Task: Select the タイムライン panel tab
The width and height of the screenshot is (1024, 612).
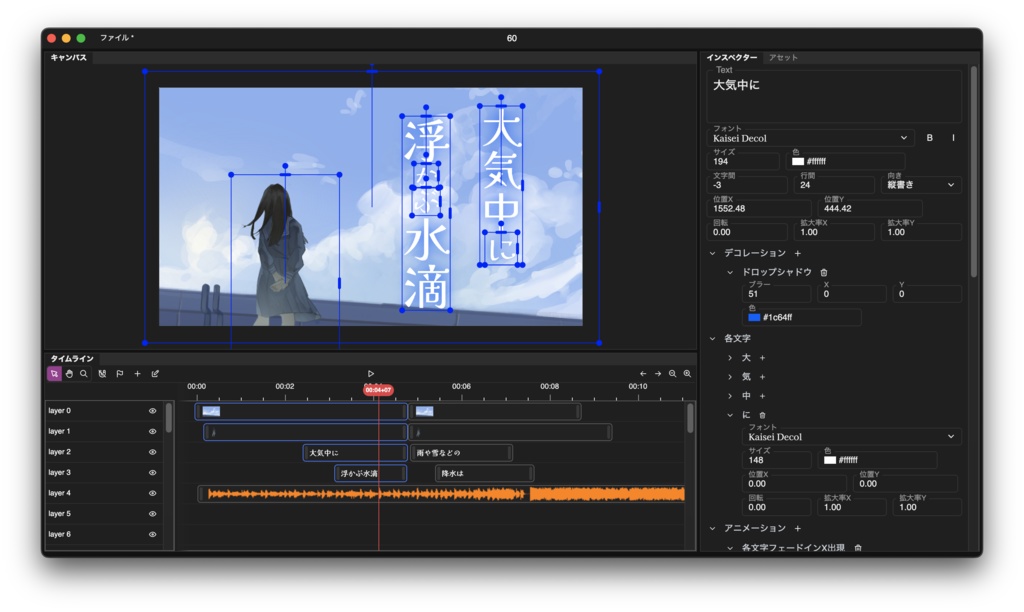Action: 72,359
